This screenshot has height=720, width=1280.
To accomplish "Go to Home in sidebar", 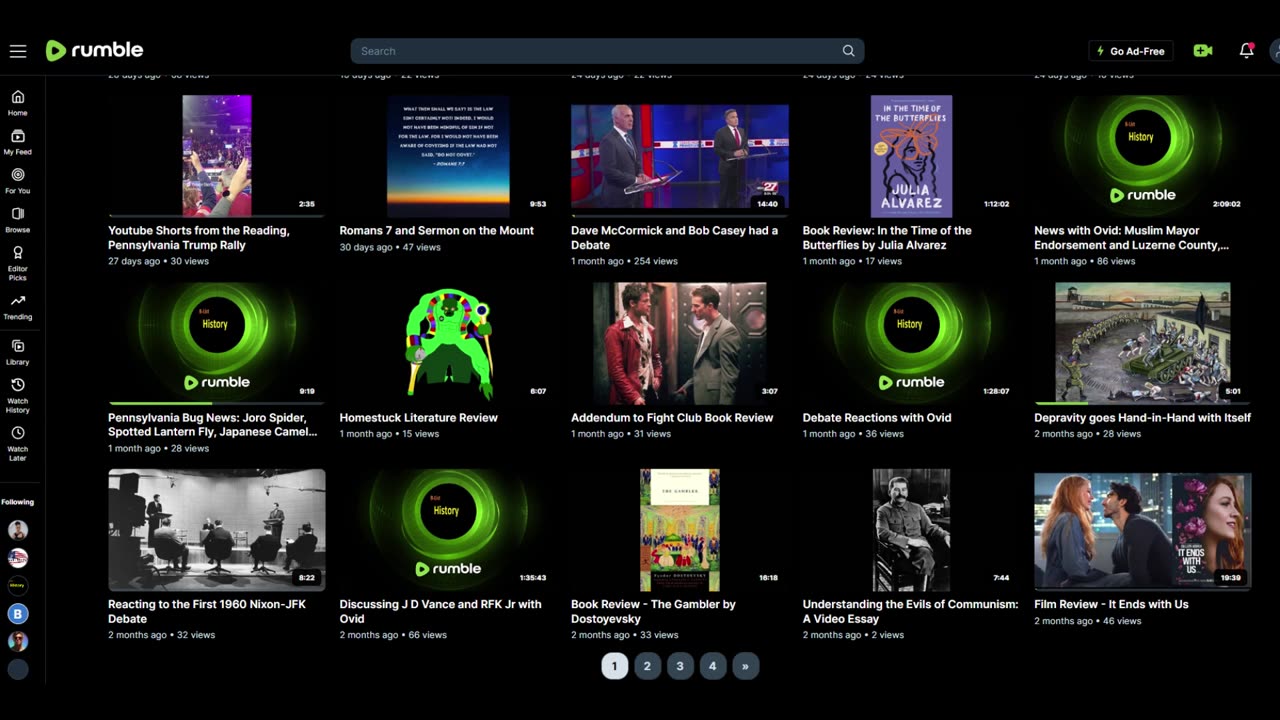I will pos(18,103).
